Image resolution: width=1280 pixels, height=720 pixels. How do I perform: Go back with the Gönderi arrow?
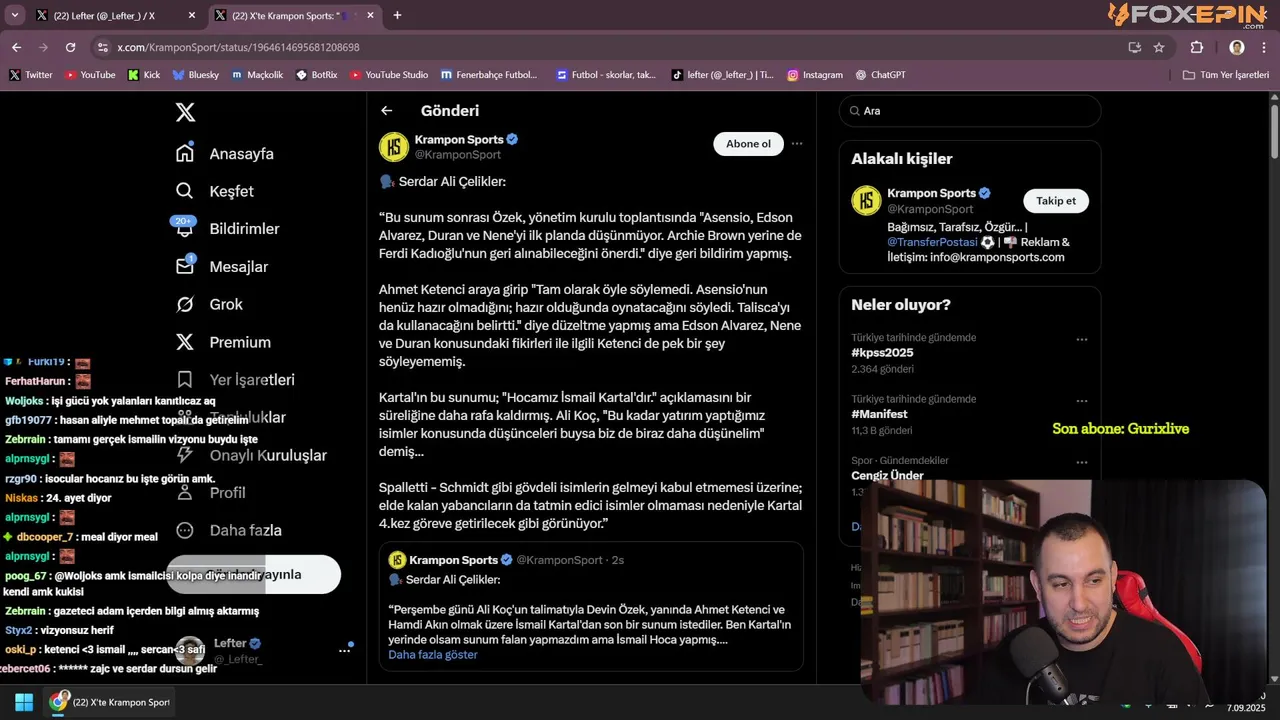[387, 111]
